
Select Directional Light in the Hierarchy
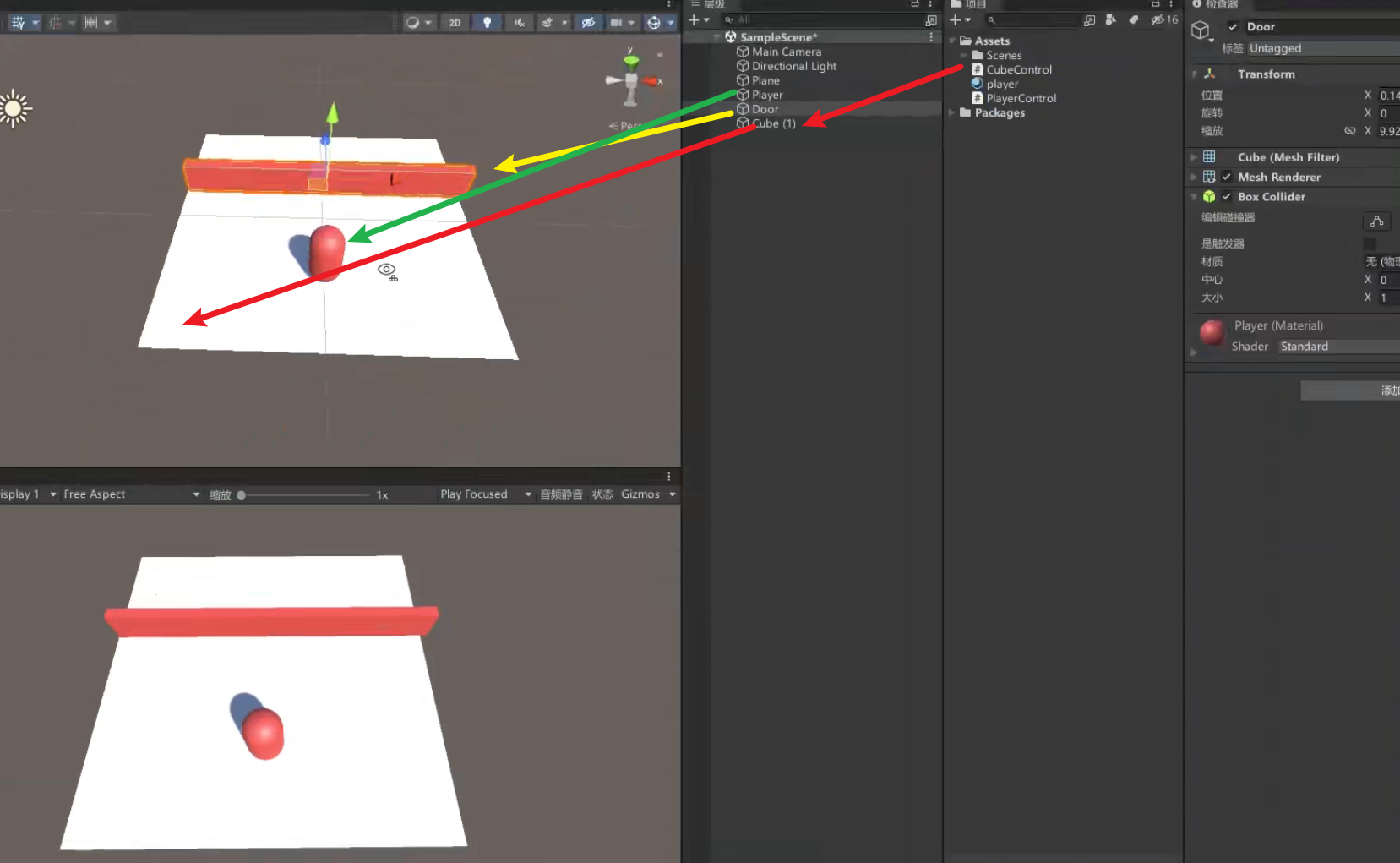(794, 66)
